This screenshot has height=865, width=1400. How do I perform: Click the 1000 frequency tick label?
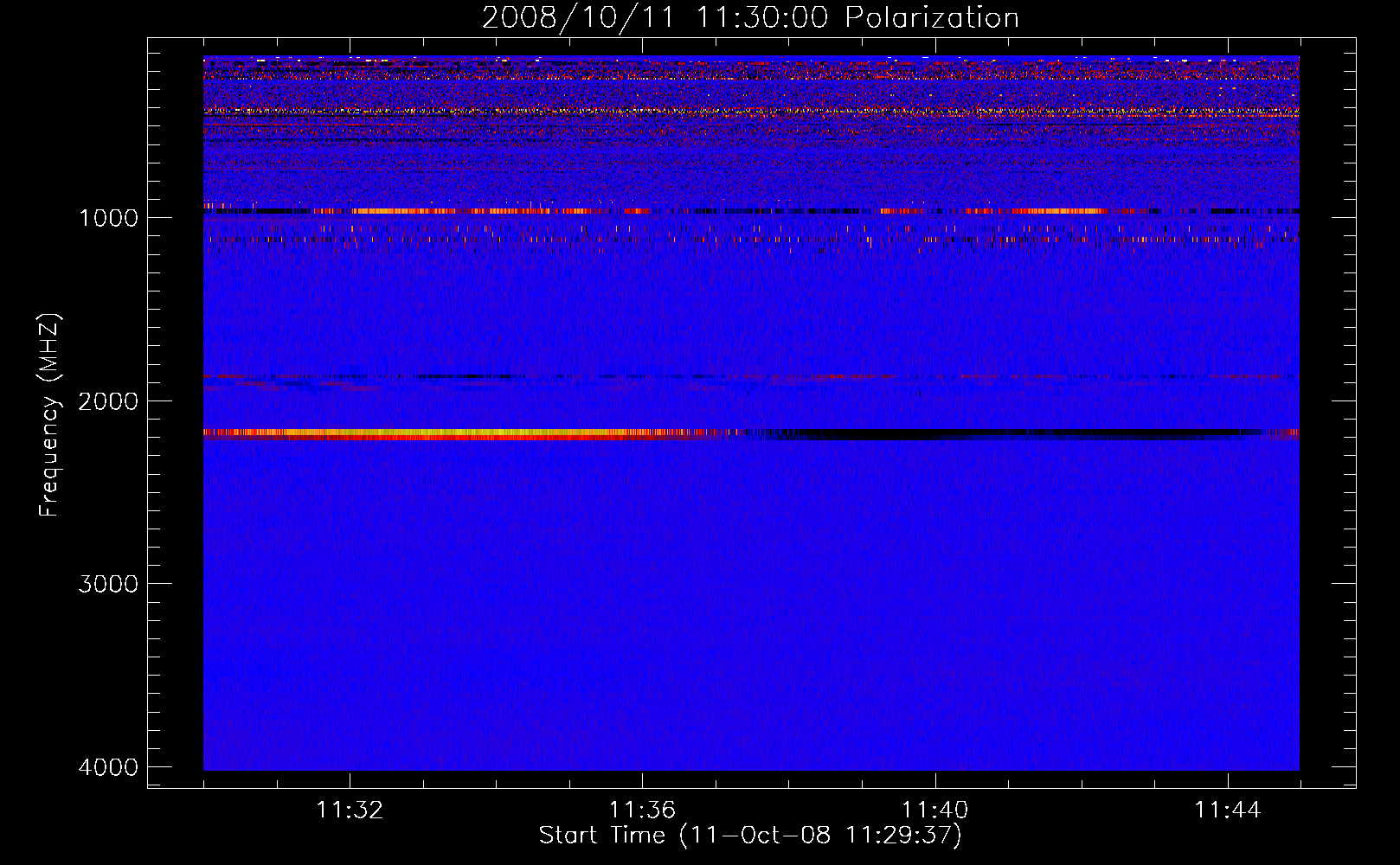pos(108,218)
